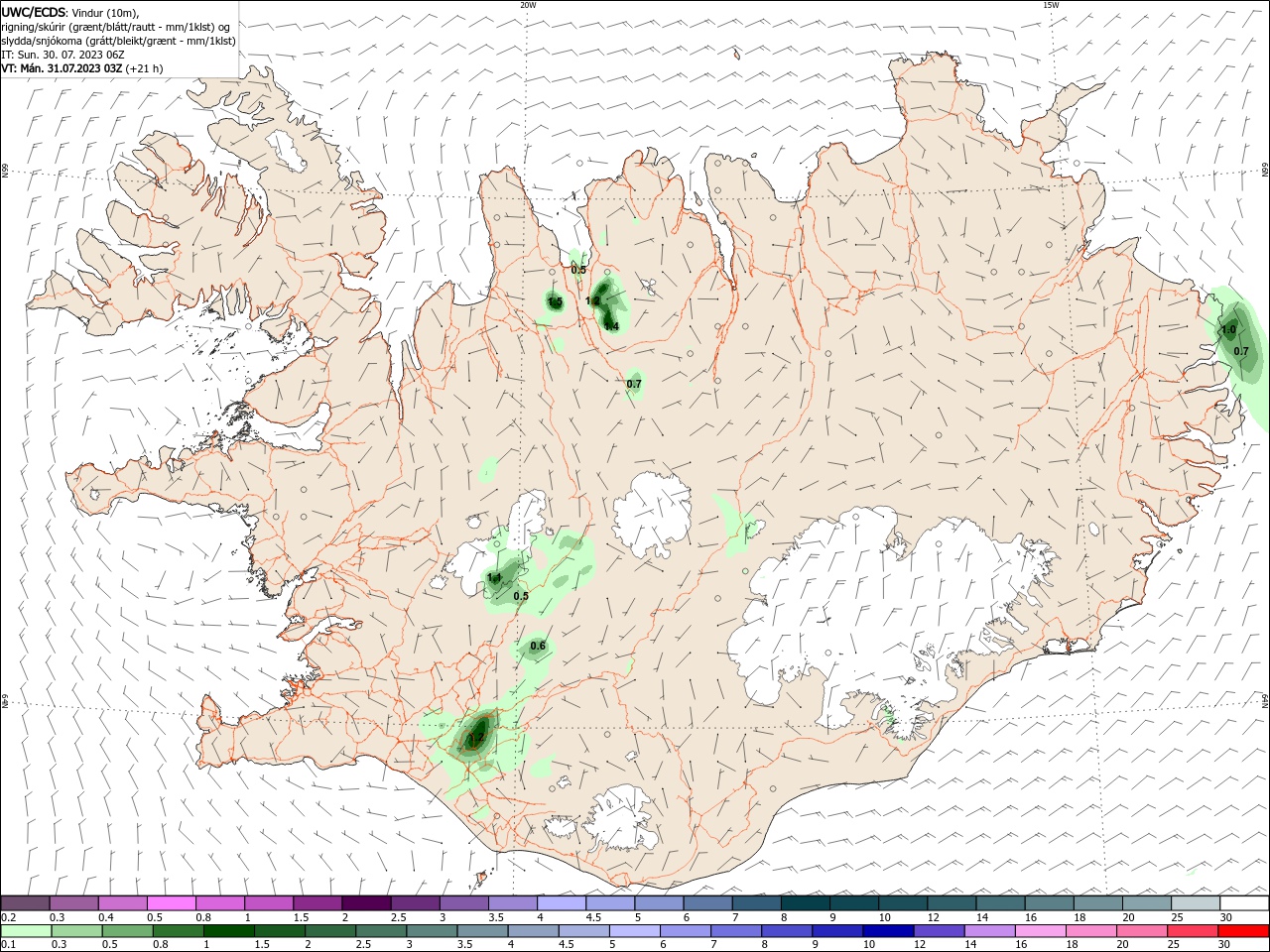Click the 1.4 precipitation value on the map

(x=611, y=326)
